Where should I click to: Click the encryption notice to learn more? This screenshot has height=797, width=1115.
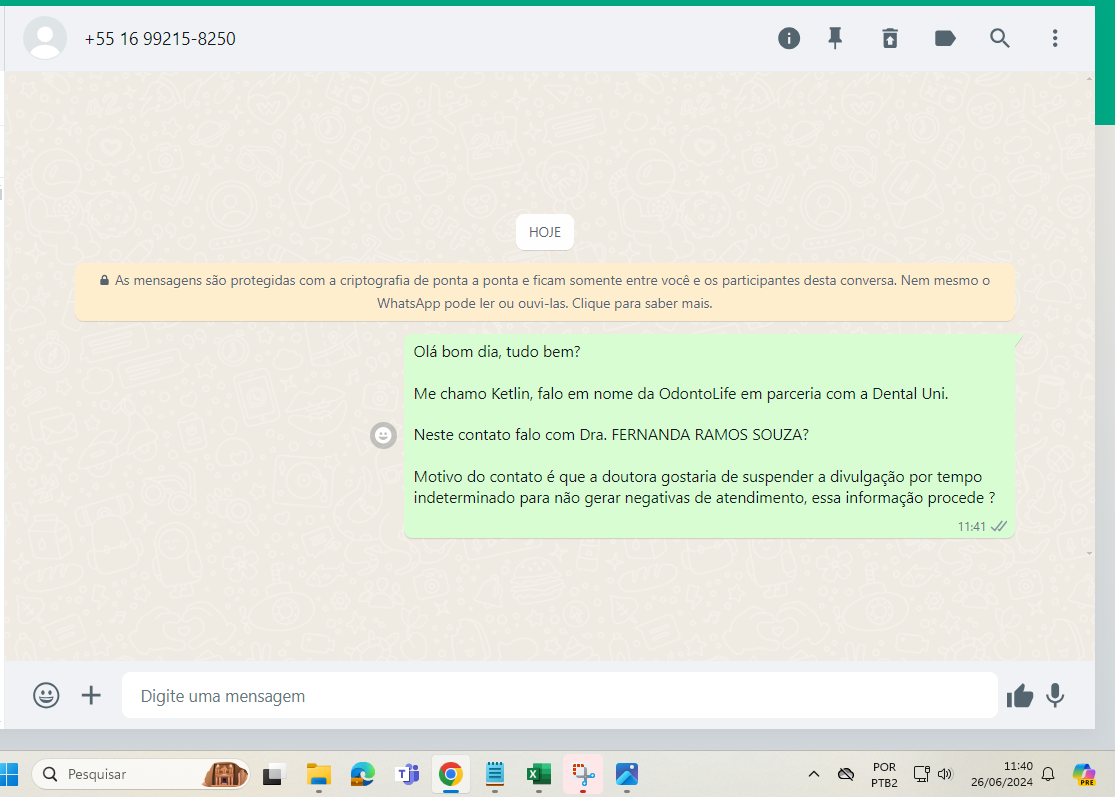tap(545, 291)
